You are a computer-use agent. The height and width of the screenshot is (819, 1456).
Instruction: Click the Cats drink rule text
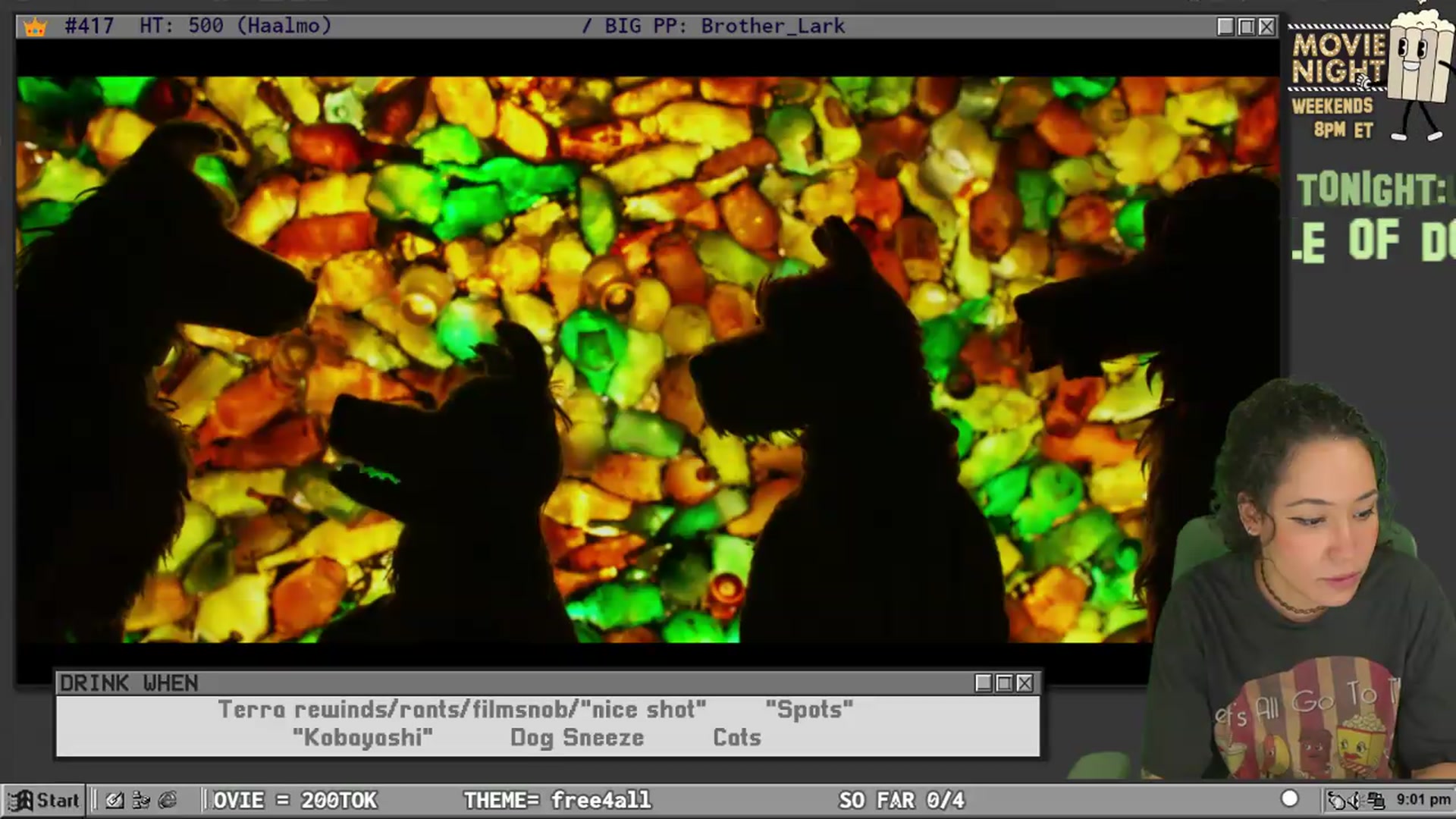737,738
